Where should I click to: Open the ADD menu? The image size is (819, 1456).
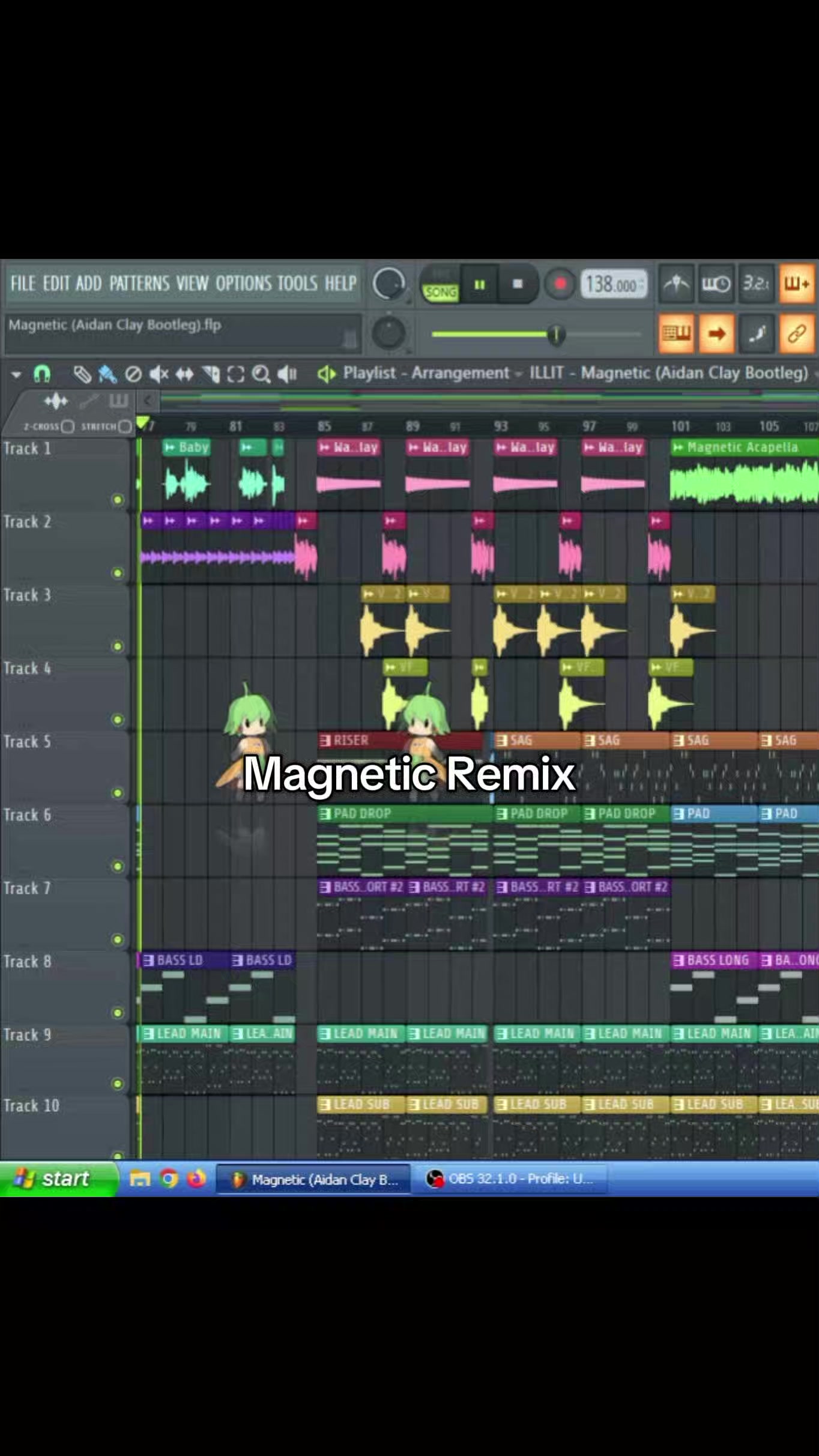(89, 284)
